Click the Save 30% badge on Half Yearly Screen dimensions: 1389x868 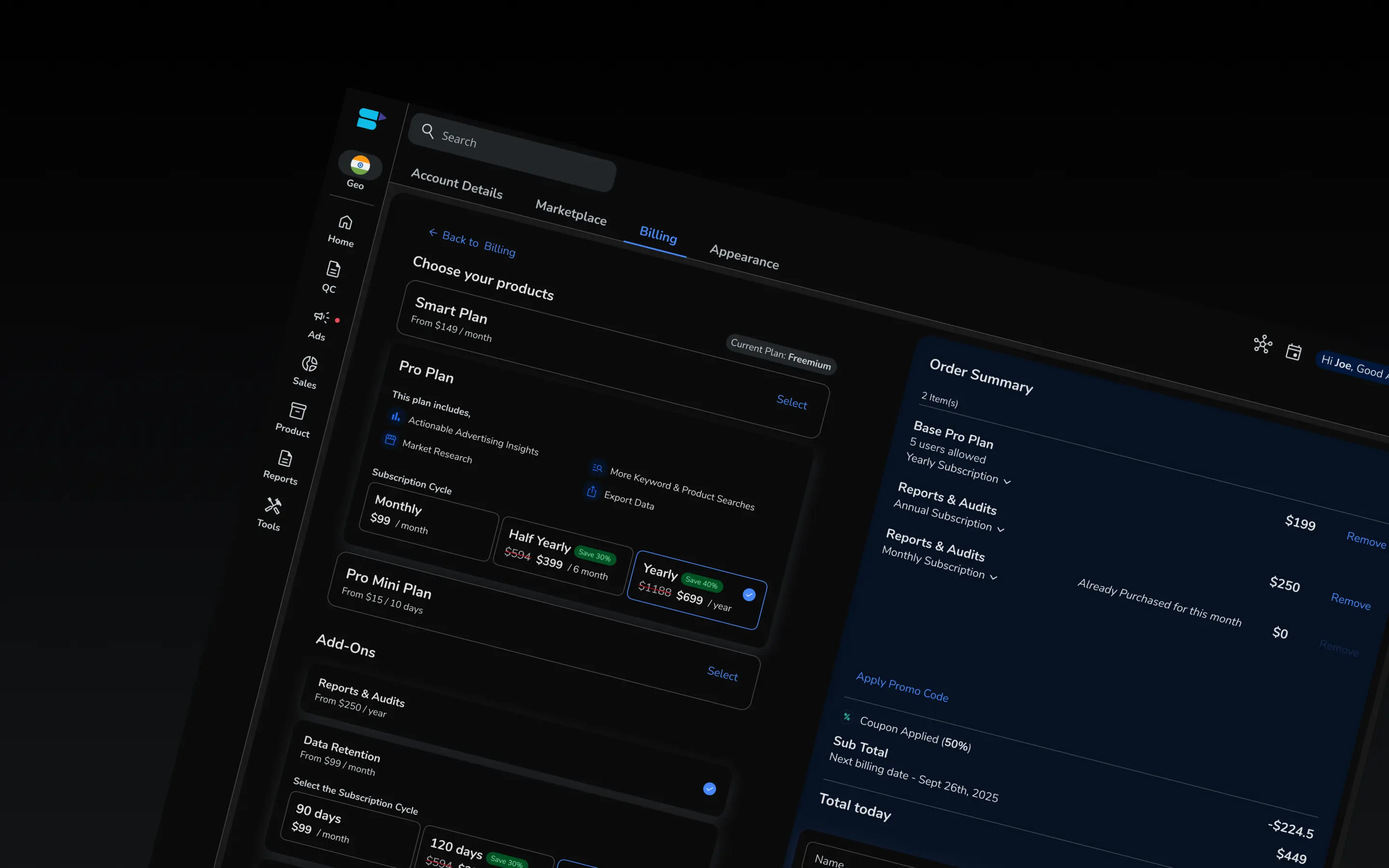(x=595, y=555)
